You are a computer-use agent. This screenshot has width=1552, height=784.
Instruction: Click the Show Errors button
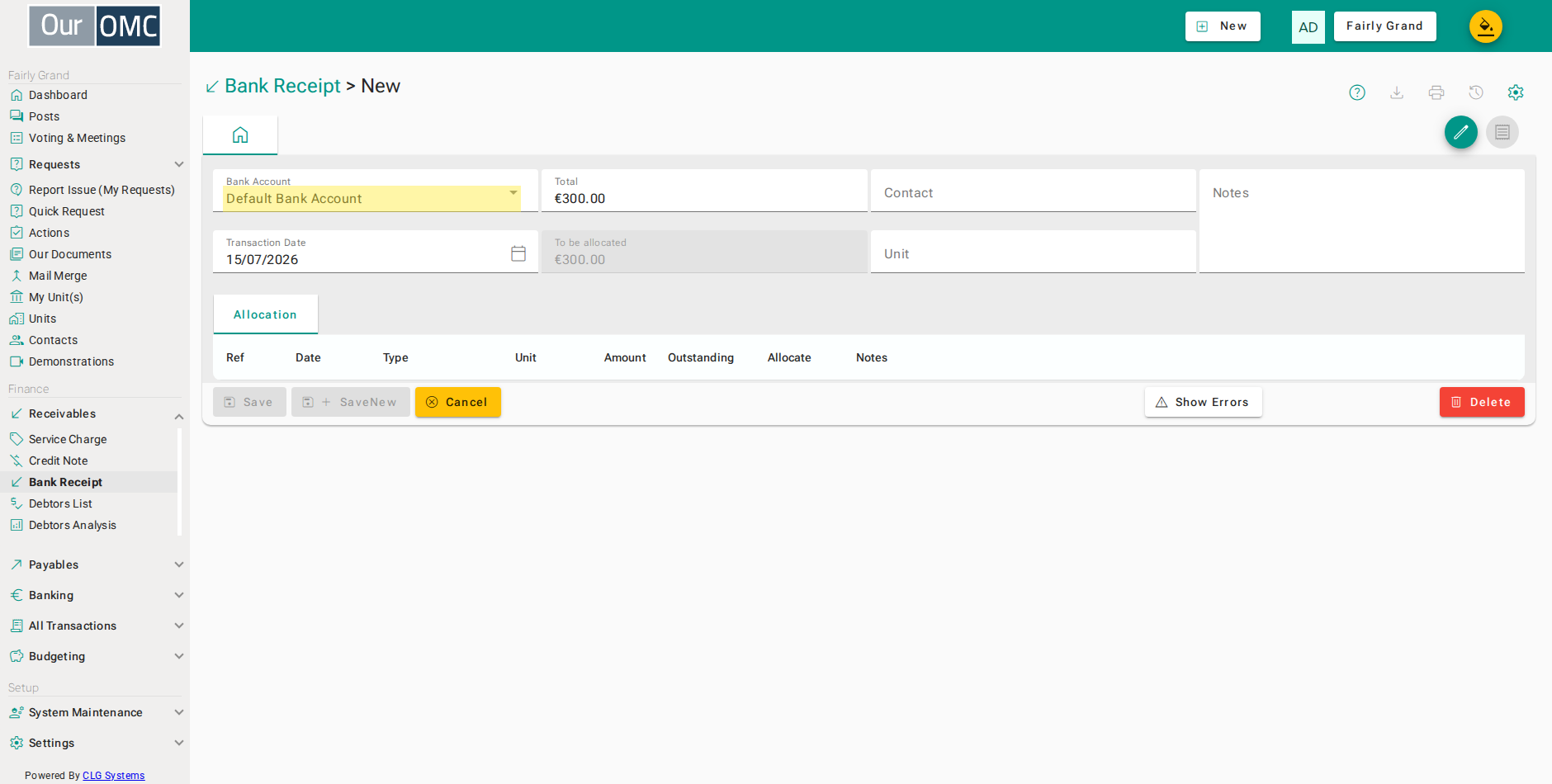pyautogui.click(x=1204, y=402)
